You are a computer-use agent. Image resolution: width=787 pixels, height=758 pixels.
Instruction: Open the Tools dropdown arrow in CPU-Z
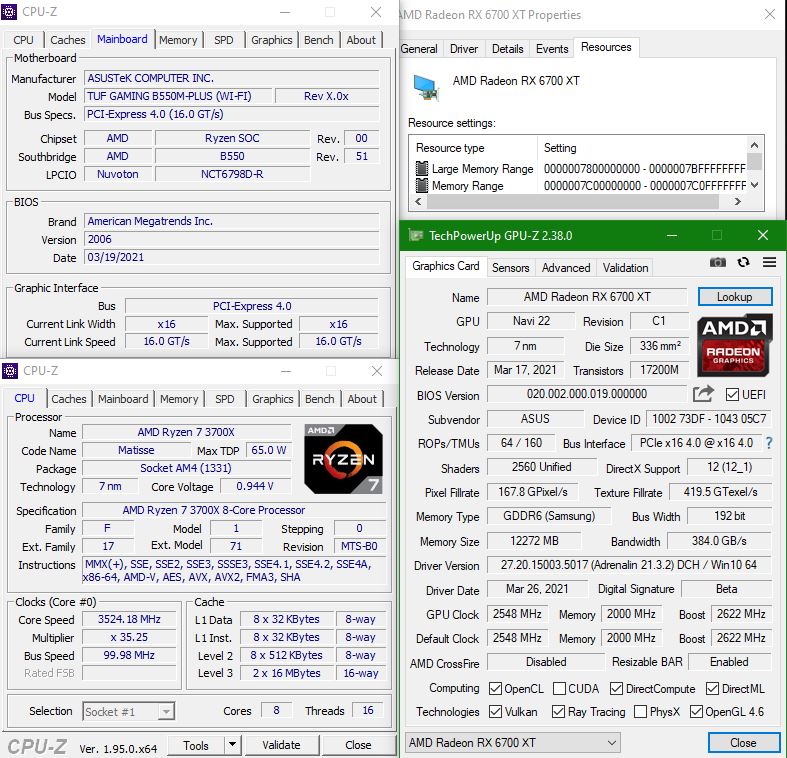(x=232, y=745)
